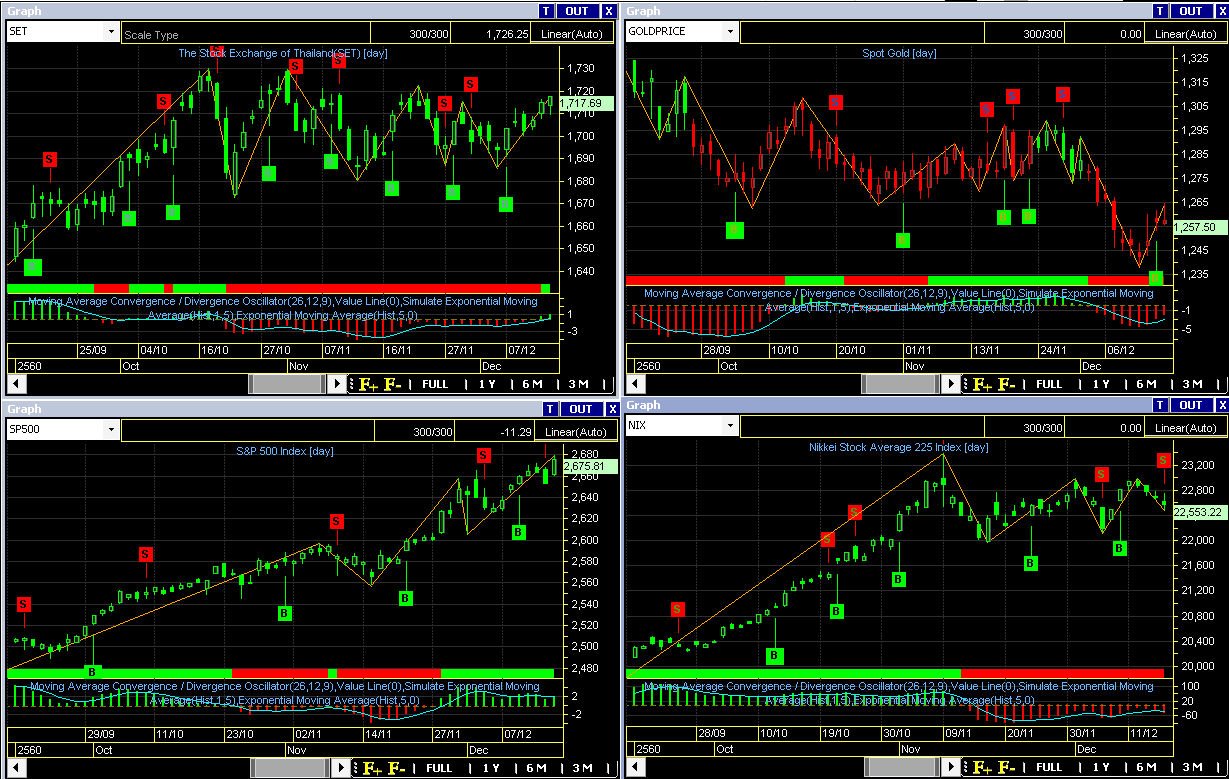The image size is (1229, 779).
Task: Click the SET graph horizontal scrollbar thumb
Action: click(x=287, y=384)
